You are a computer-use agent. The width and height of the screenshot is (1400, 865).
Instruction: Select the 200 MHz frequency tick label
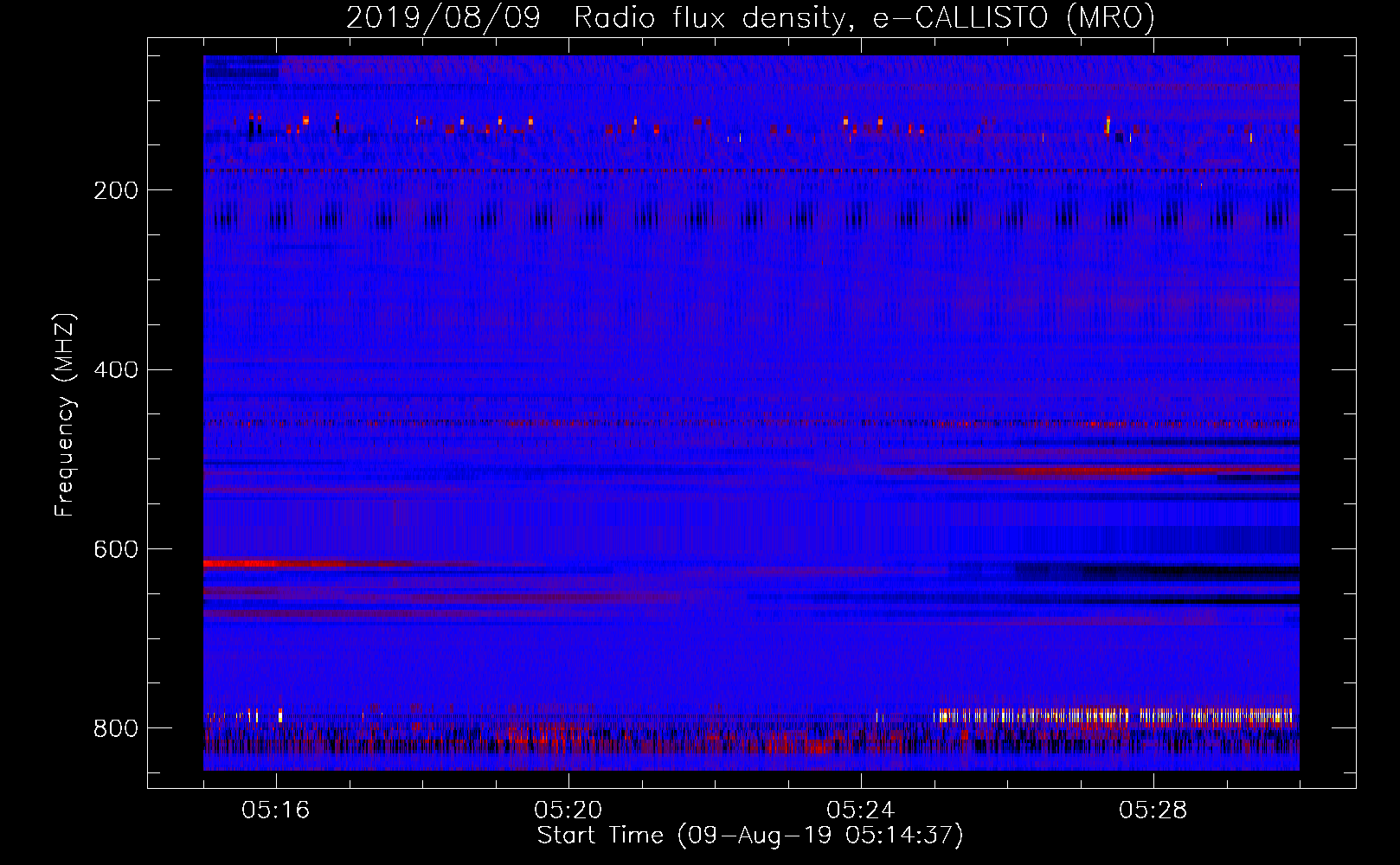tap(116, 190)
